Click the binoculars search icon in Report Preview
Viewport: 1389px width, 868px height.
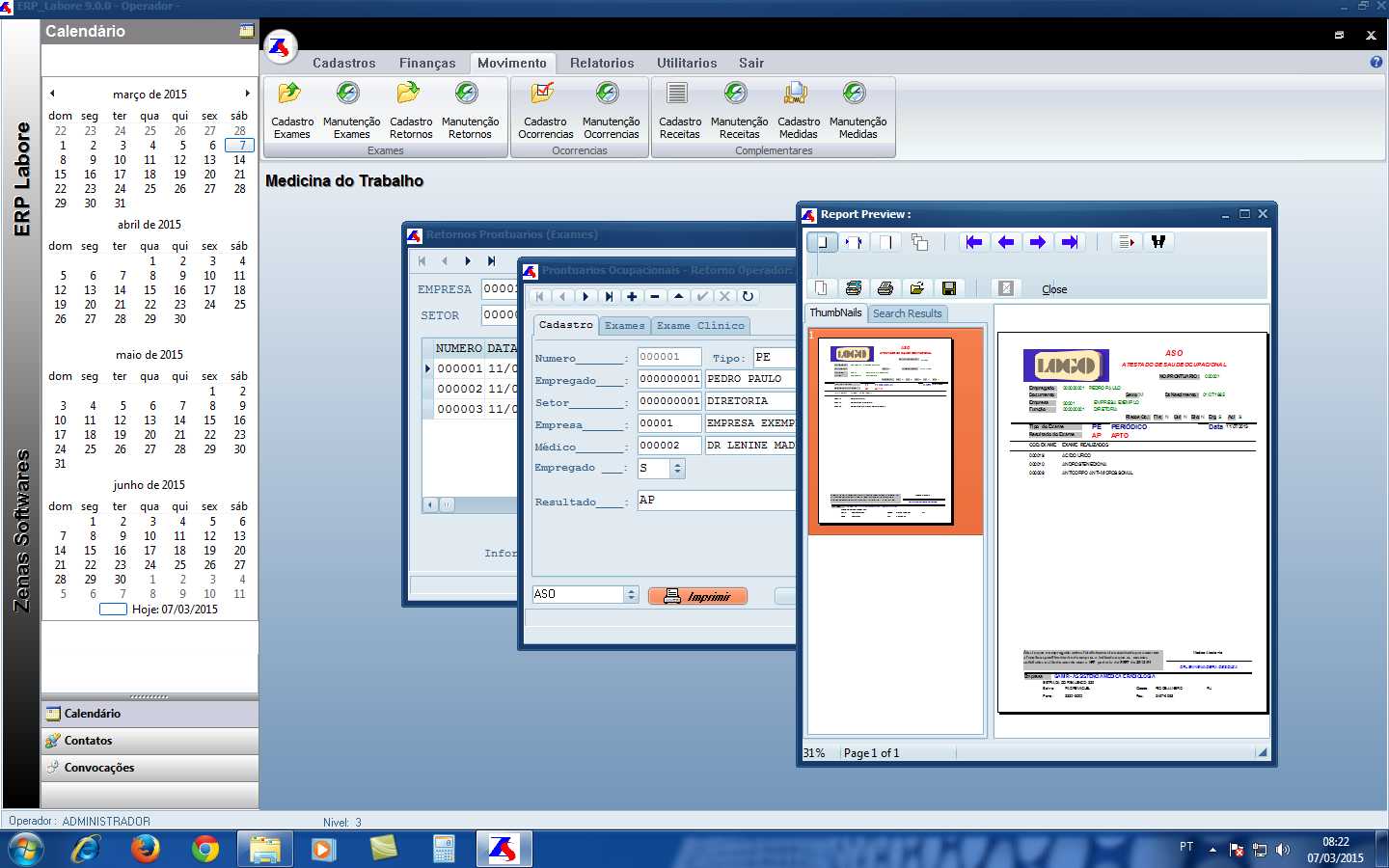[x=1157, y=242]
